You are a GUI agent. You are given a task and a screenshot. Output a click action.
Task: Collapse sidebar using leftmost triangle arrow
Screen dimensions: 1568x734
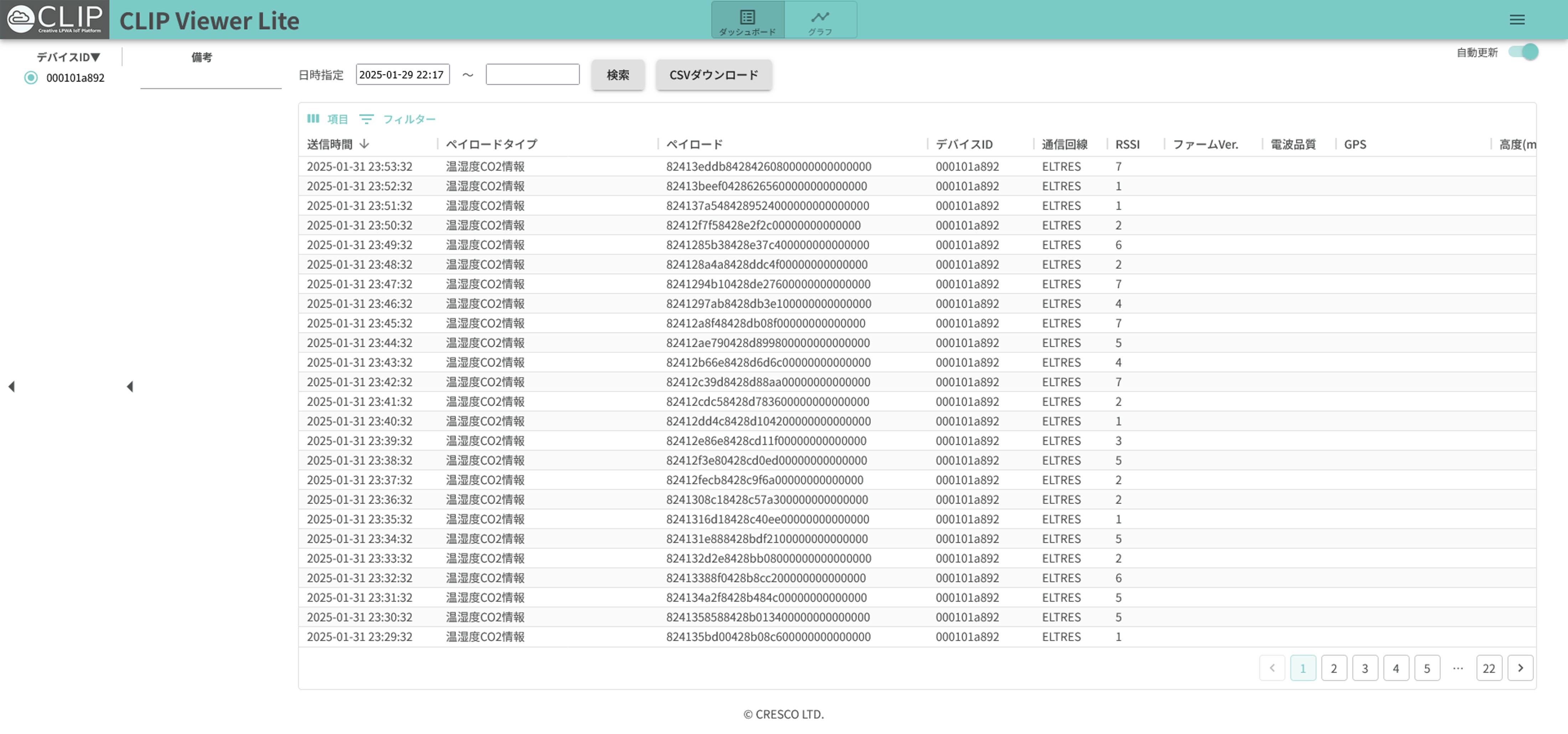(x=11, y=386)
